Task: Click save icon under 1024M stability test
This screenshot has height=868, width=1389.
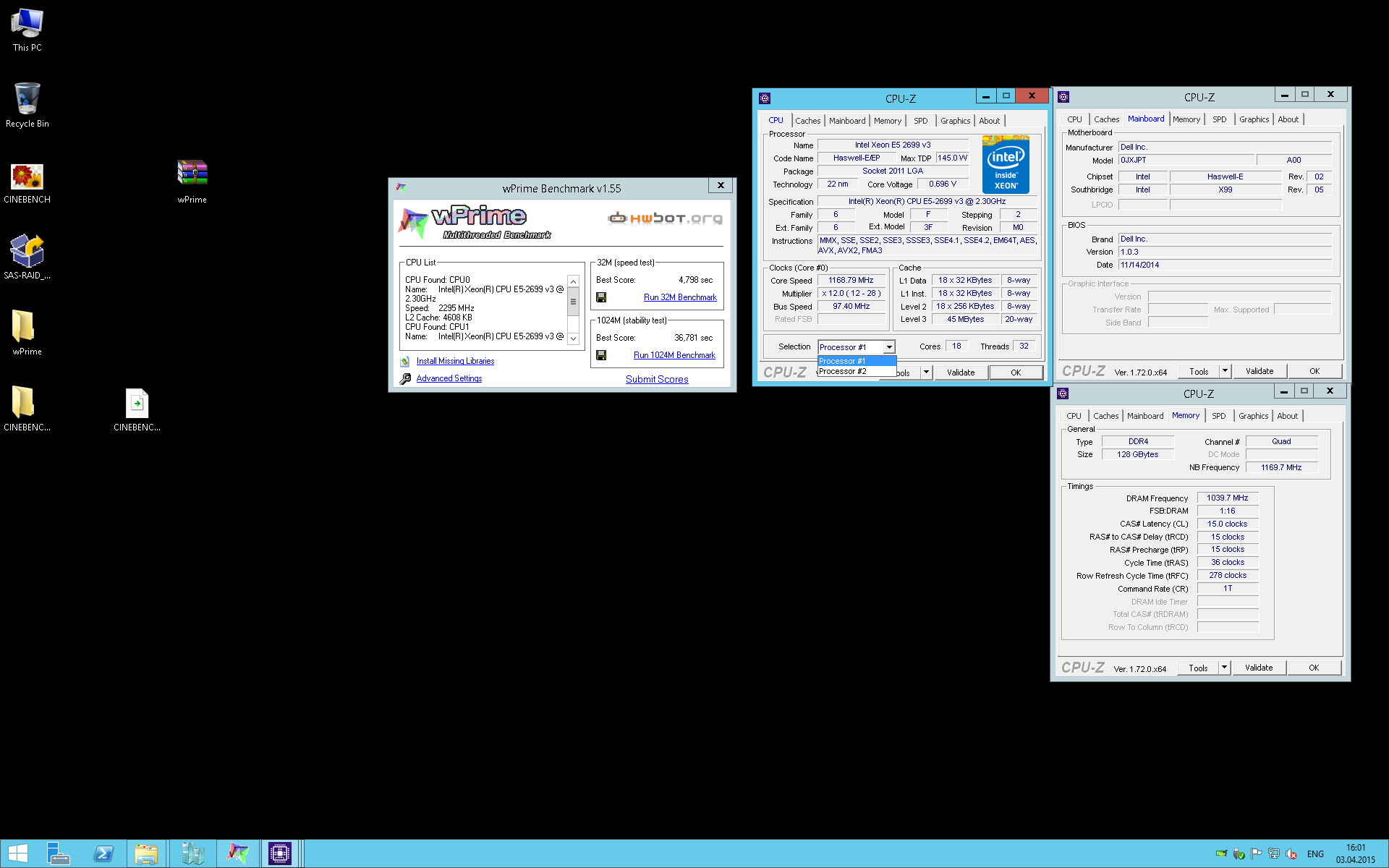Action: (601, 355)
